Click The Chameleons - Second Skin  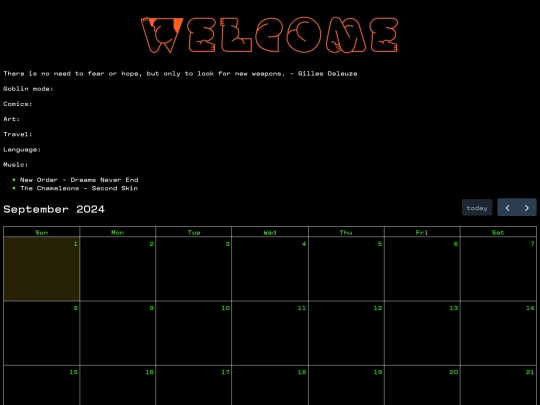(x=79, y=188)
